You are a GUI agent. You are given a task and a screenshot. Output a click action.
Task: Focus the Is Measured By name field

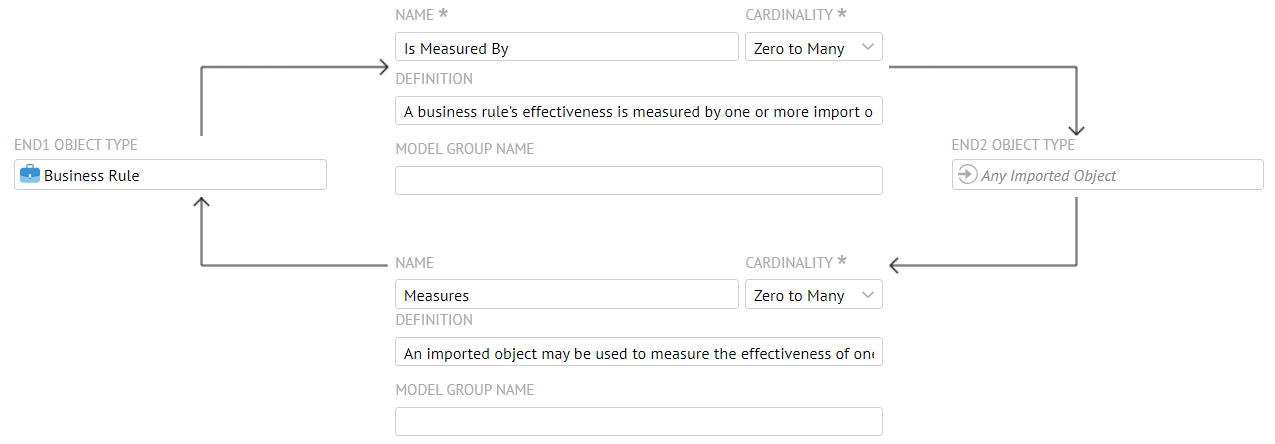click(x=566, y=47)
